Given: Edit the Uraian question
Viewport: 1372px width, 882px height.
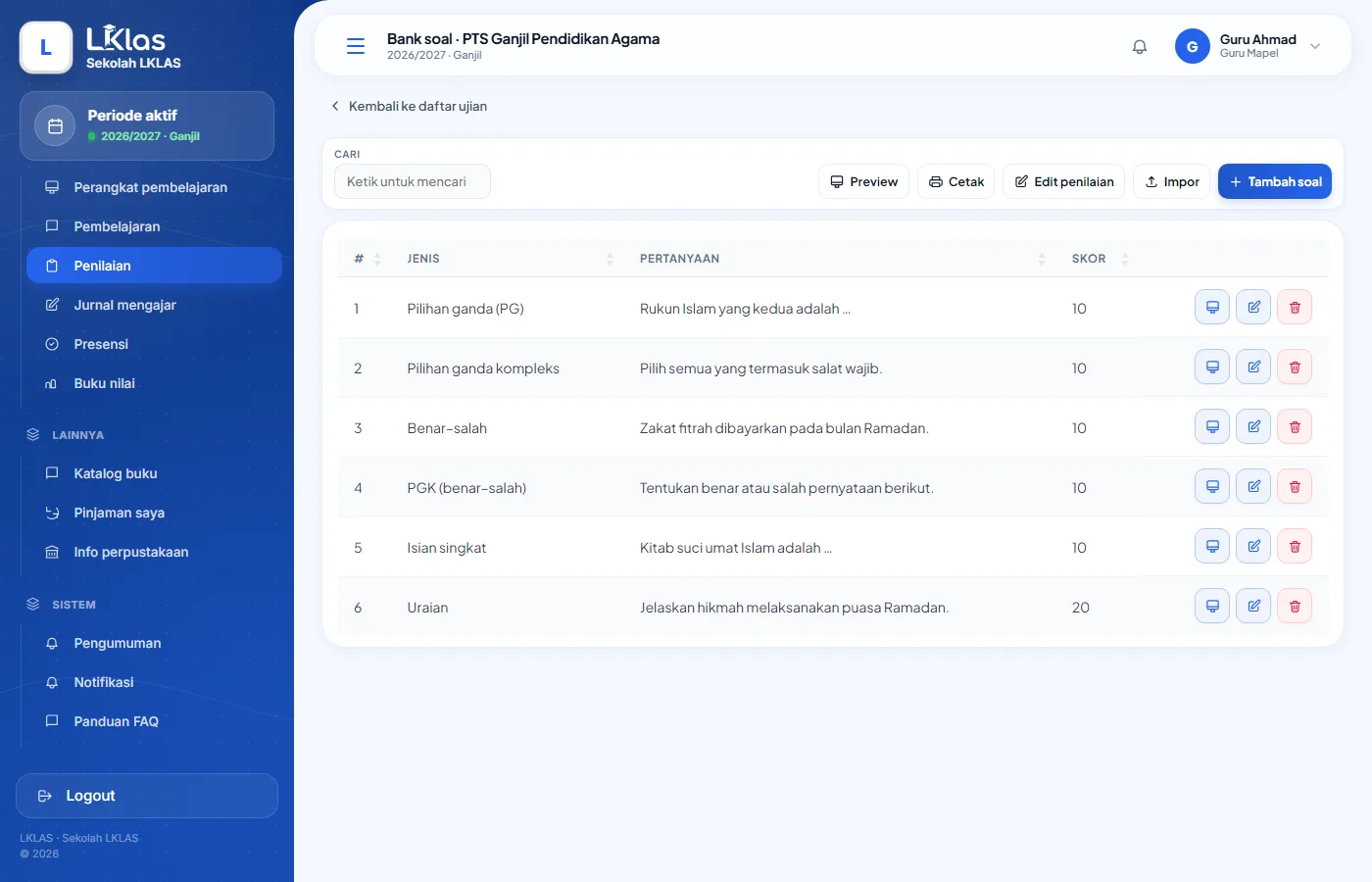Looking at the screenshot, I should point(1253,607).
